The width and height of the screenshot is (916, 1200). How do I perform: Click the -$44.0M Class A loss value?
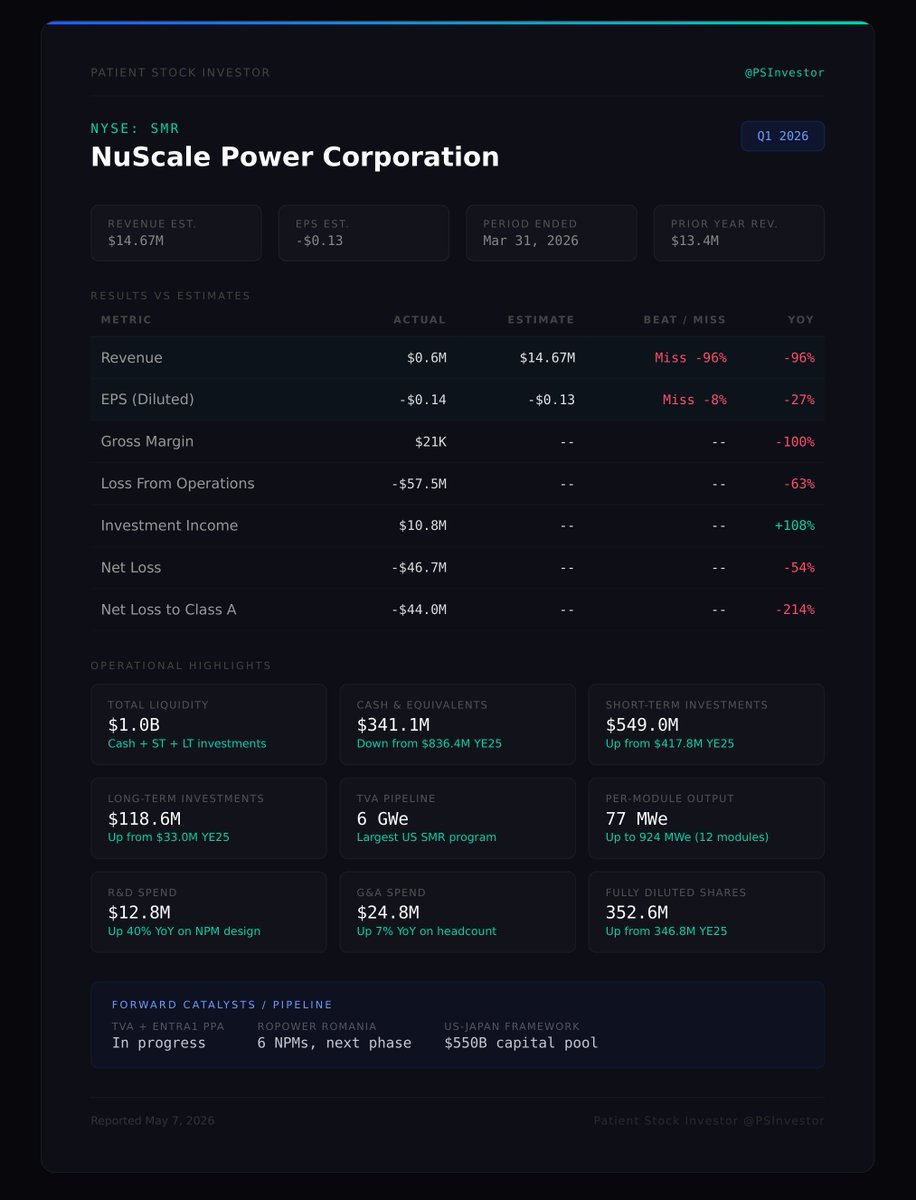[x=419, y=610]
